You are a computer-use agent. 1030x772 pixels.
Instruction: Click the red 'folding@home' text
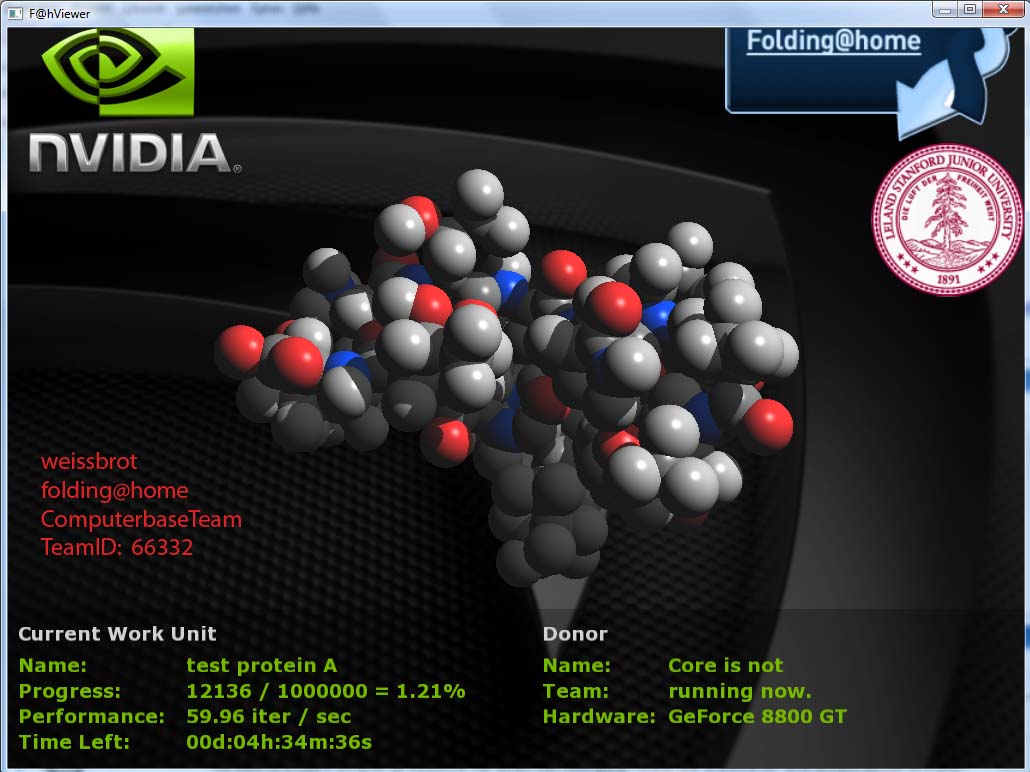tap(114, 490)
